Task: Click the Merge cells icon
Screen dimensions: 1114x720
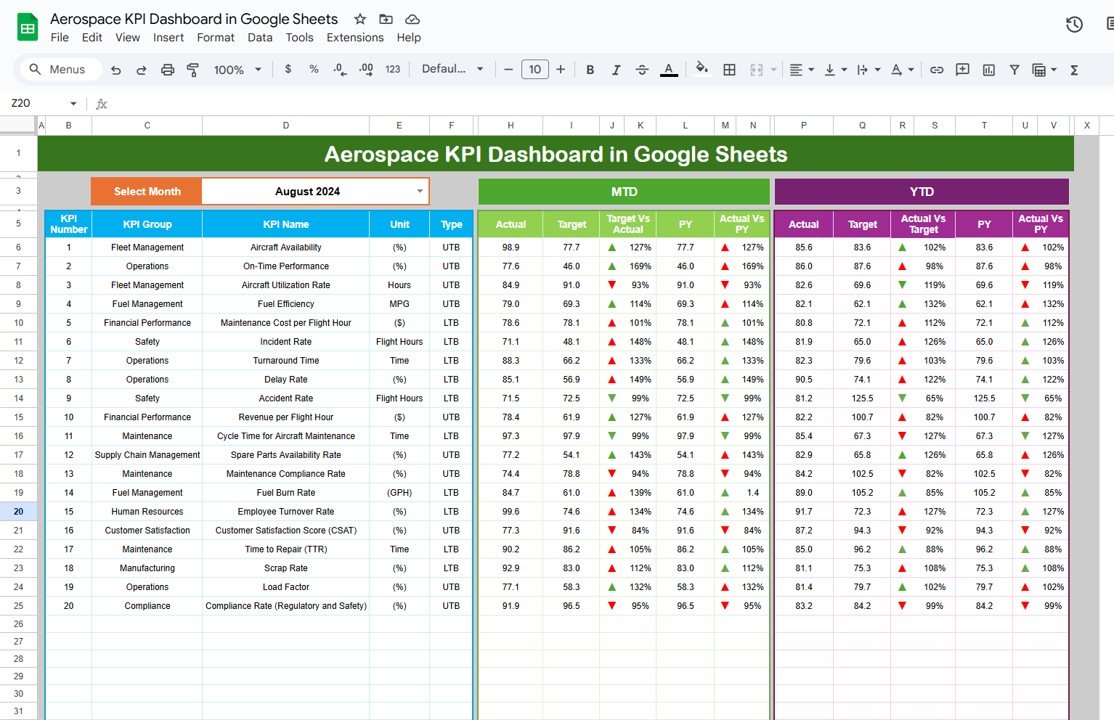Action: 757,70
